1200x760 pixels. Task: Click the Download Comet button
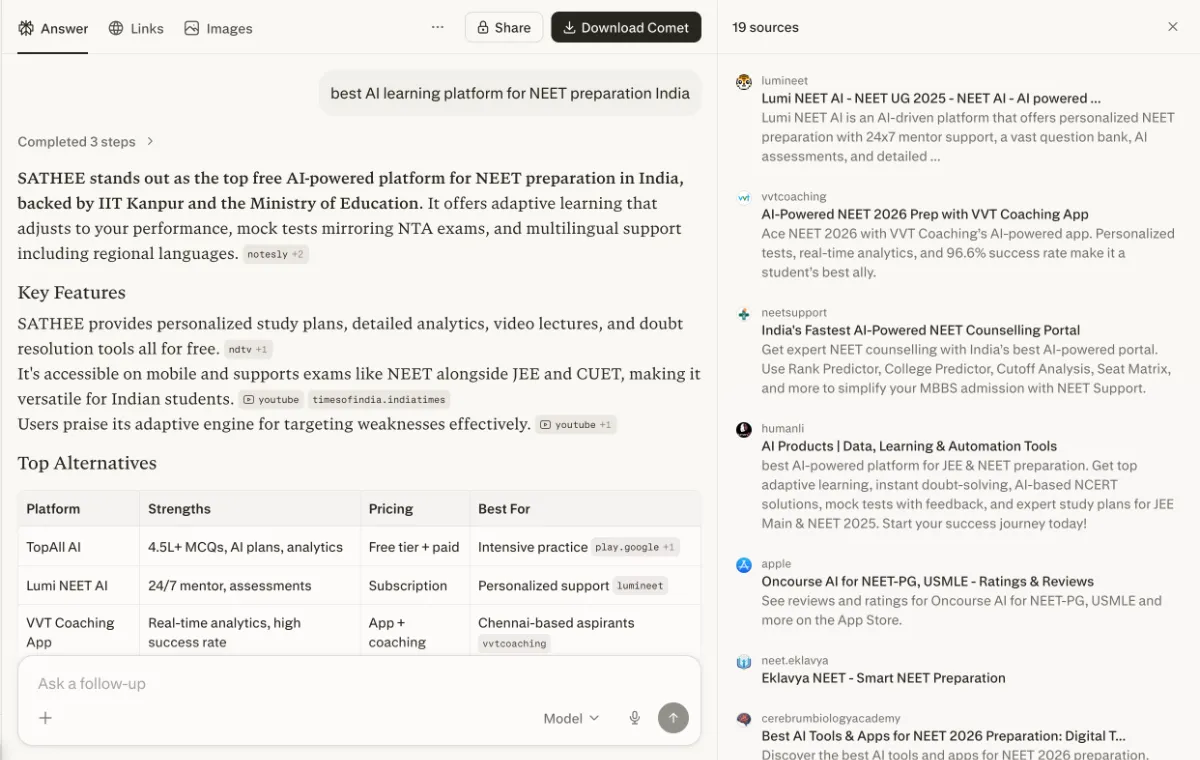click(626, 27)
